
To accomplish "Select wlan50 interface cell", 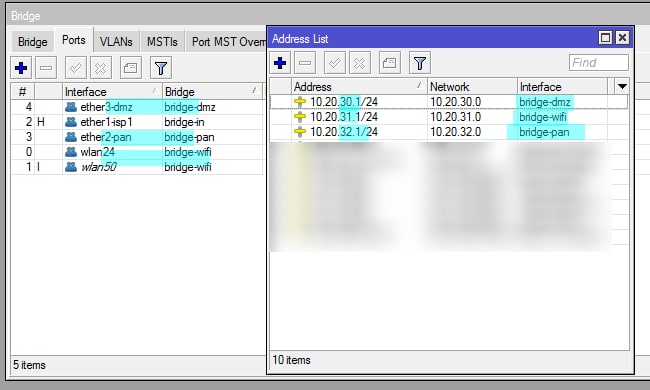I will 98,167.
